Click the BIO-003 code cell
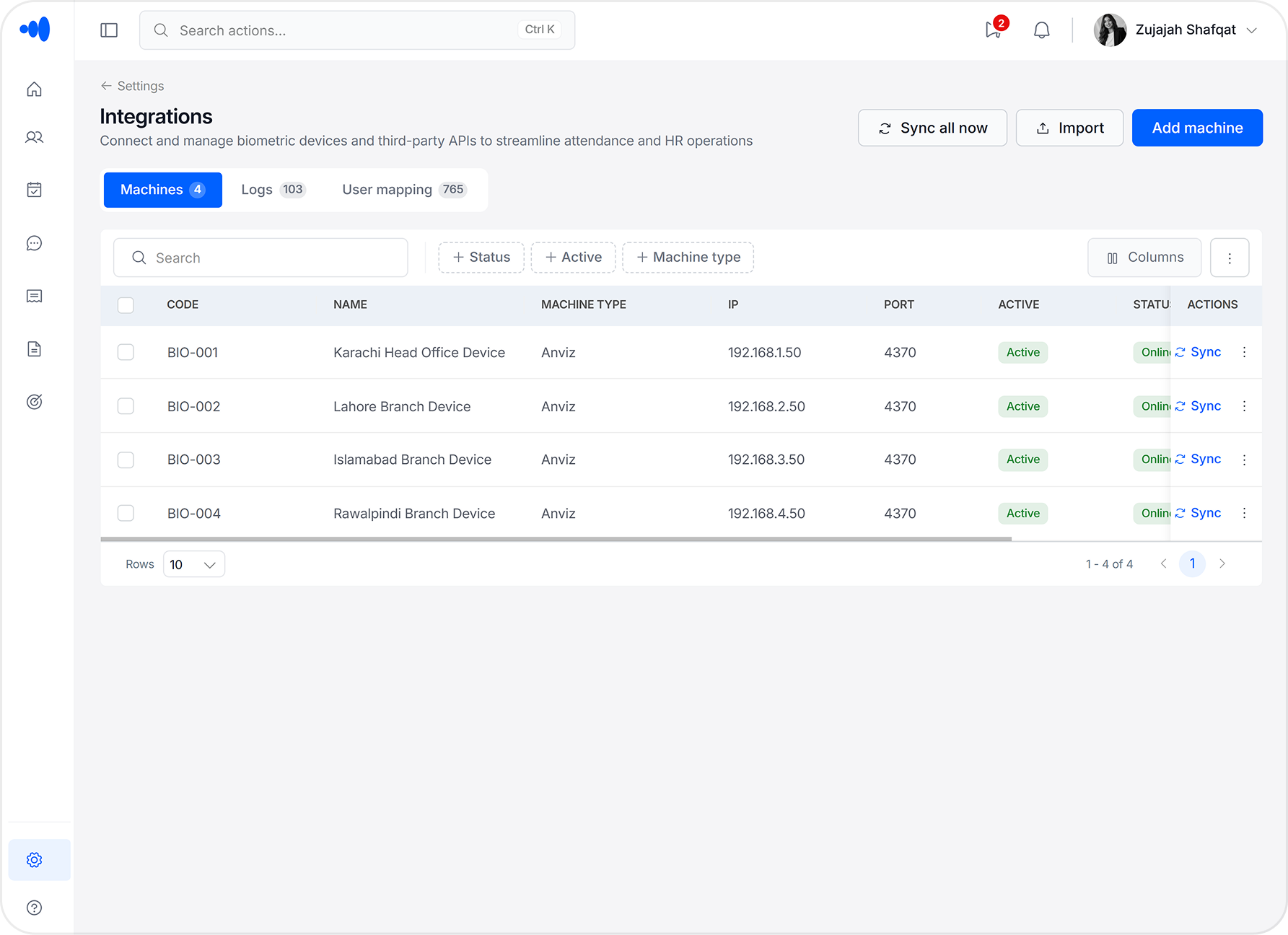This screenshot has width=1288, height=935. 194,460
